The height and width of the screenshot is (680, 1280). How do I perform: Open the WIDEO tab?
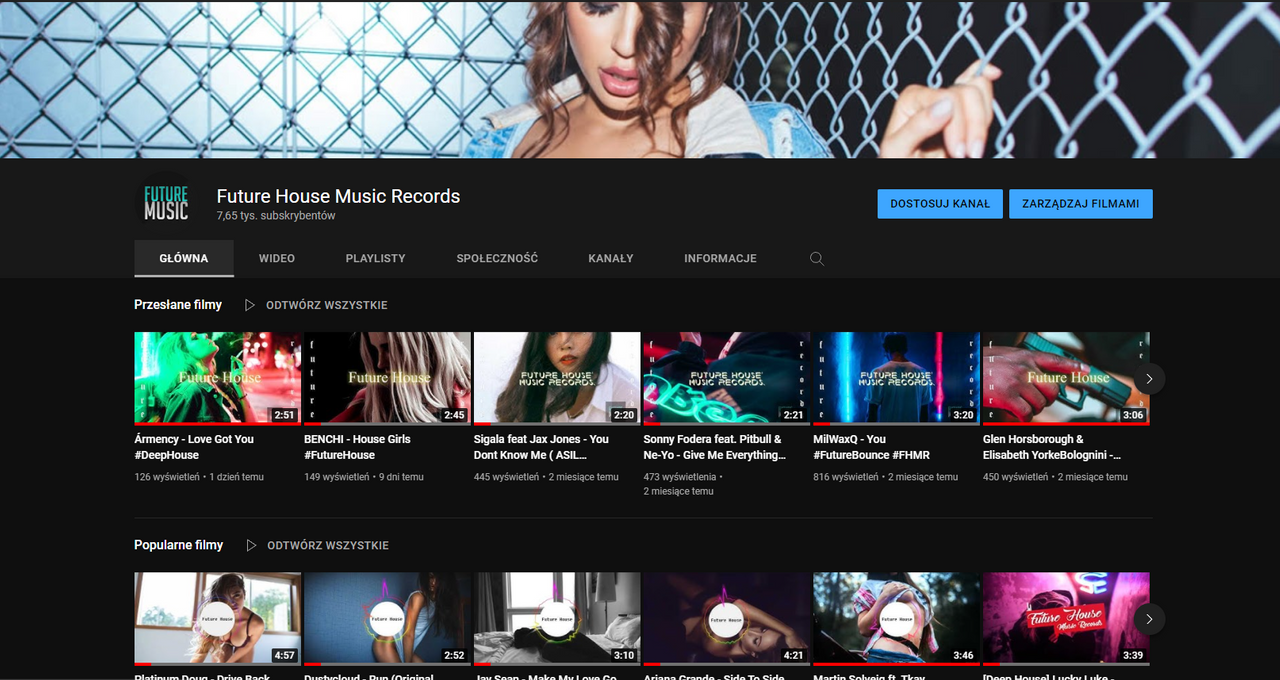pyautogui.click(x=277, y=258)
